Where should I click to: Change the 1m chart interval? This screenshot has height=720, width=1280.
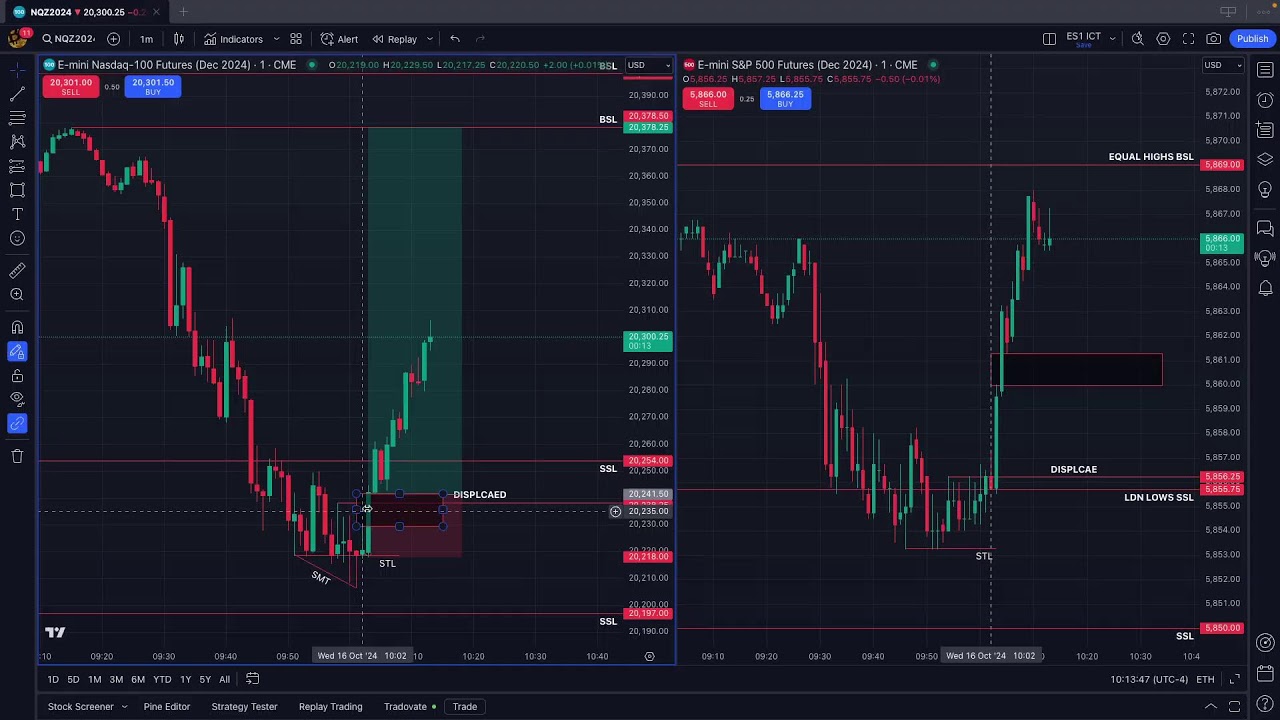click(x=146, y=39)
